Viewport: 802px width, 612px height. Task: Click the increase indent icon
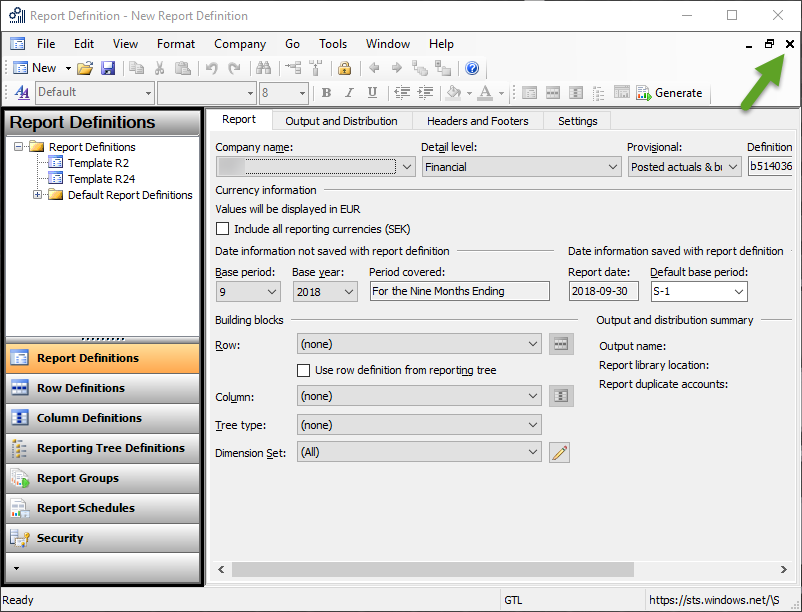point(426,93)
